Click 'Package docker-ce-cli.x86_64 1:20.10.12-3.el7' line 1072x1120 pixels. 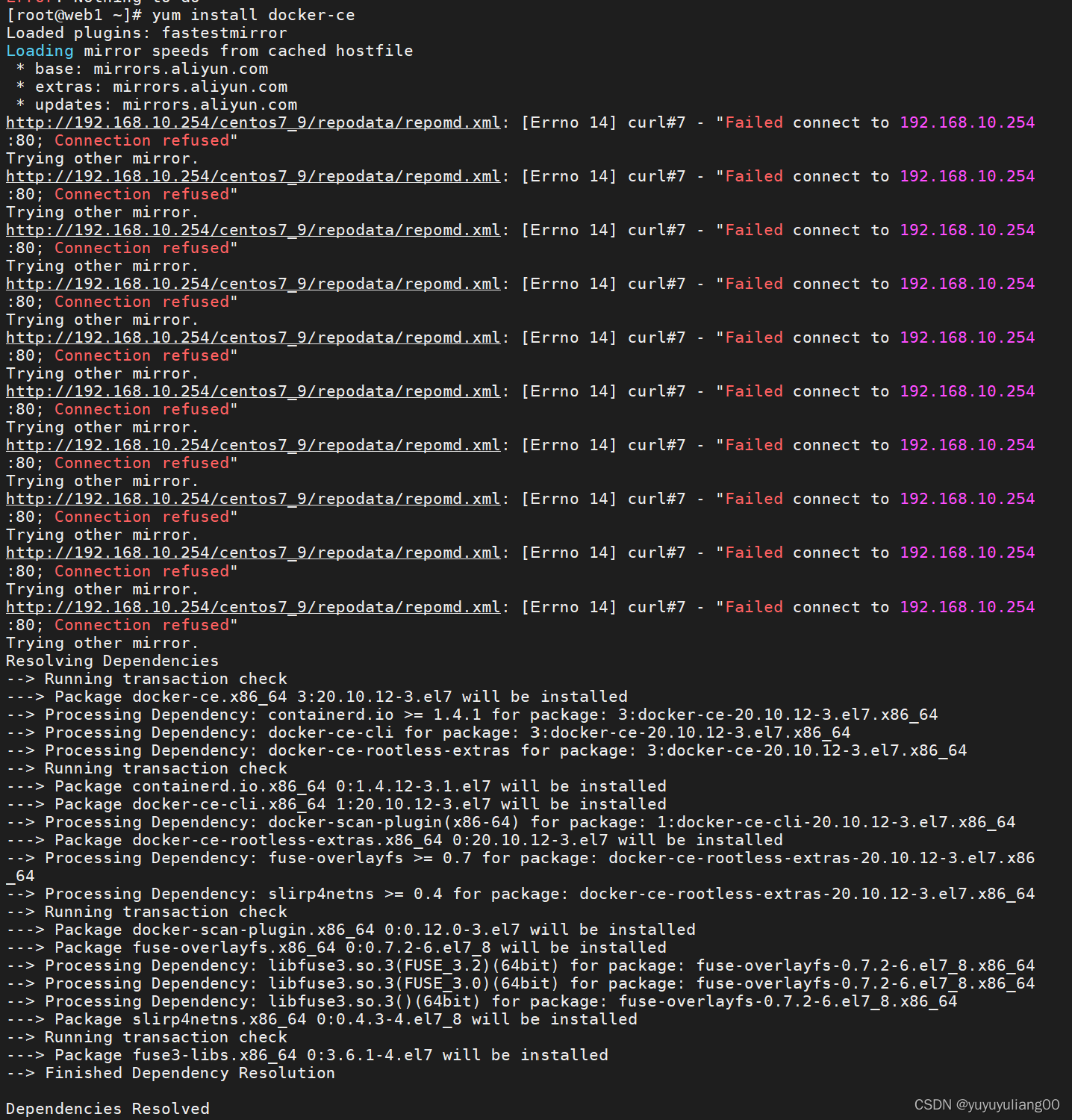click(x=337, y=804)
